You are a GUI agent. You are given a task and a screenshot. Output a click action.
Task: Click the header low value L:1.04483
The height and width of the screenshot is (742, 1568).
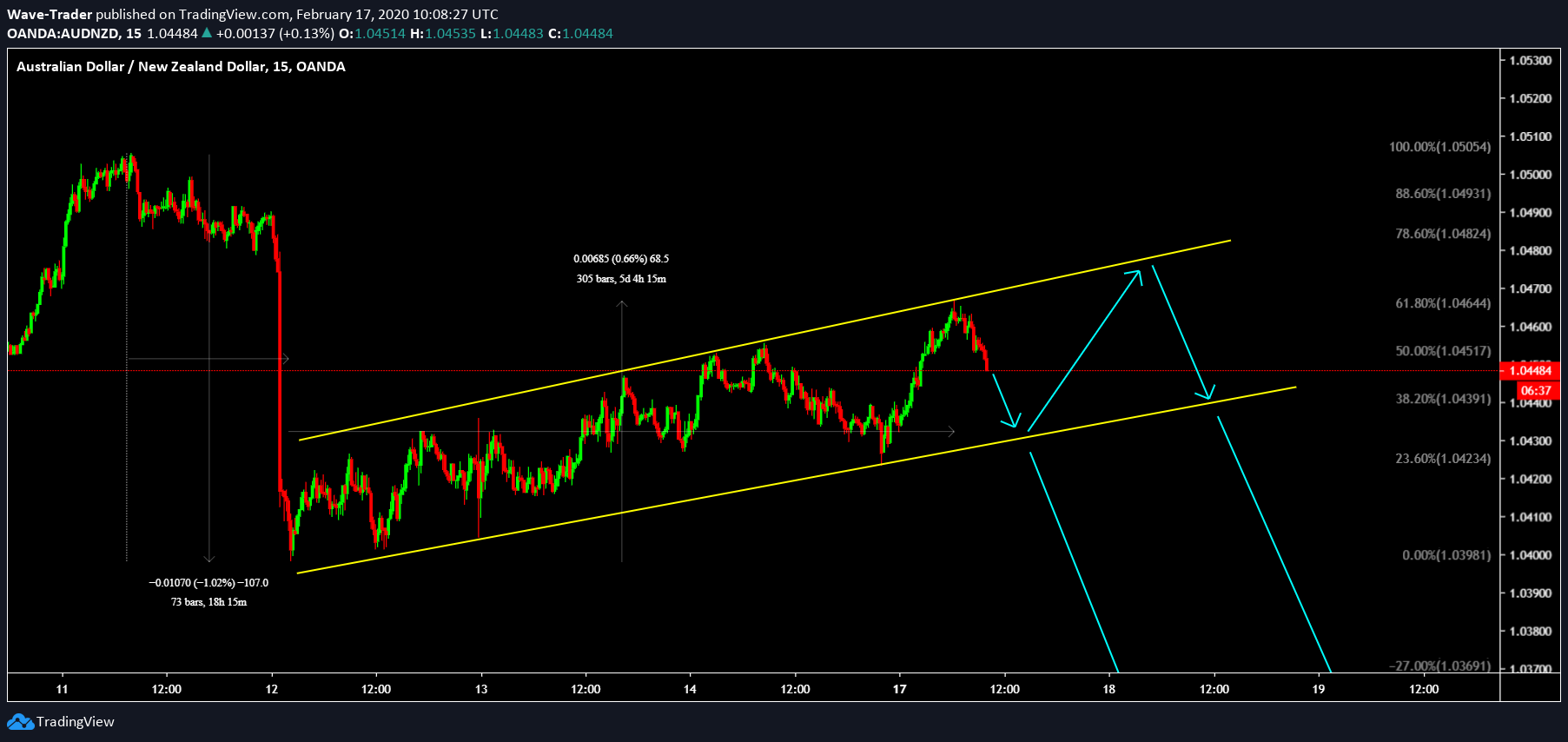[512, 33]
